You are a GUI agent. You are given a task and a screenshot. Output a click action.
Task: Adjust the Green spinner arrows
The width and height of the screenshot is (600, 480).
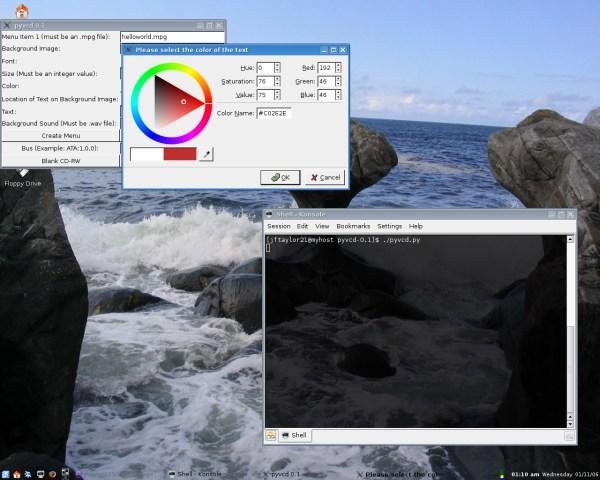(x=338, y=81)
